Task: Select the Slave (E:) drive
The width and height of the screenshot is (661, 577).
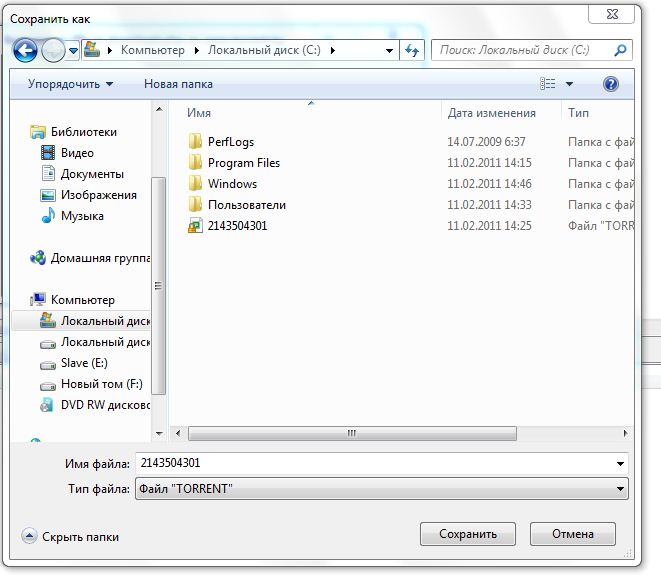Action: pos(84,363)
